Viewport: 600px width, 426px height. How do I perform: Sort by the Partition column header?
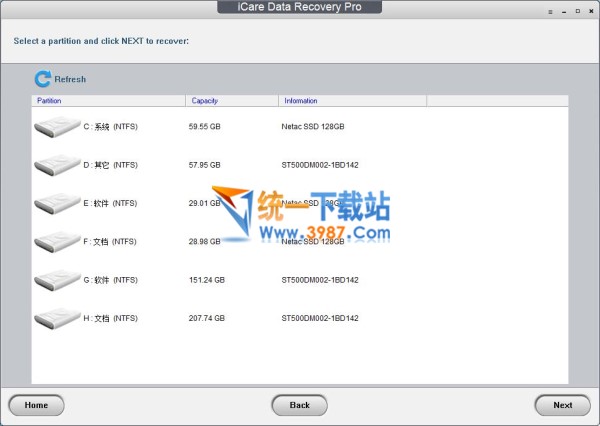click(108, 101)
